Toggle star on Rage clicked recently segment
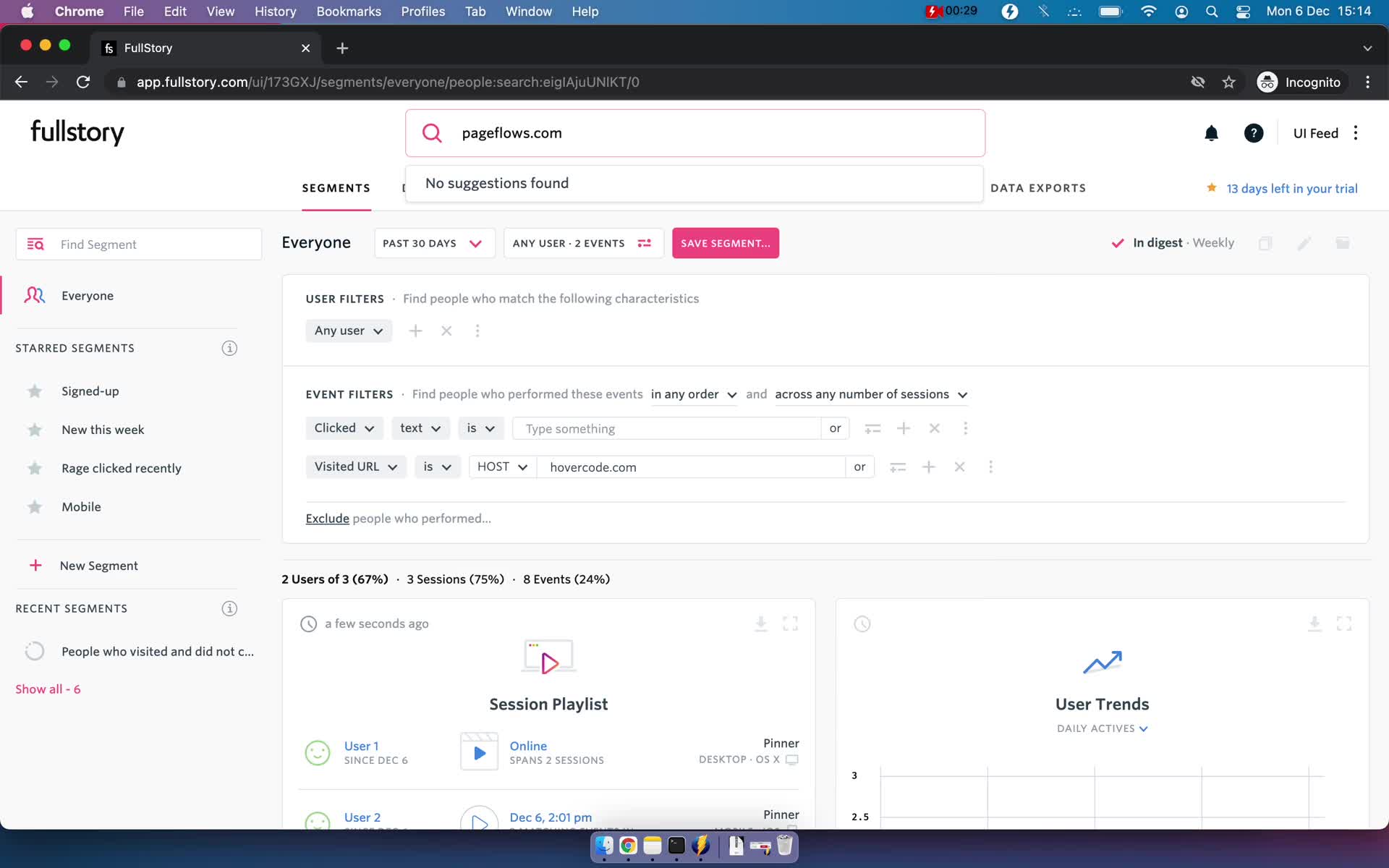Viewport: 1389px width, 868px height. coord(35,469)
